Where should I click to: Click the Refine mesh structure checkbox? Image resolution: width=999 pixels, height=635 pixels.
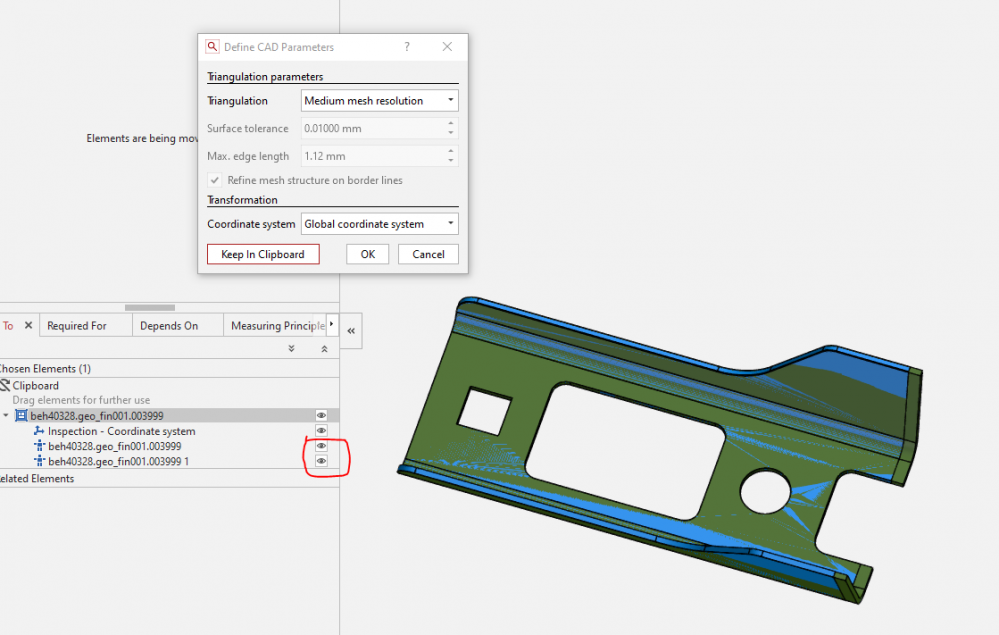214,180
